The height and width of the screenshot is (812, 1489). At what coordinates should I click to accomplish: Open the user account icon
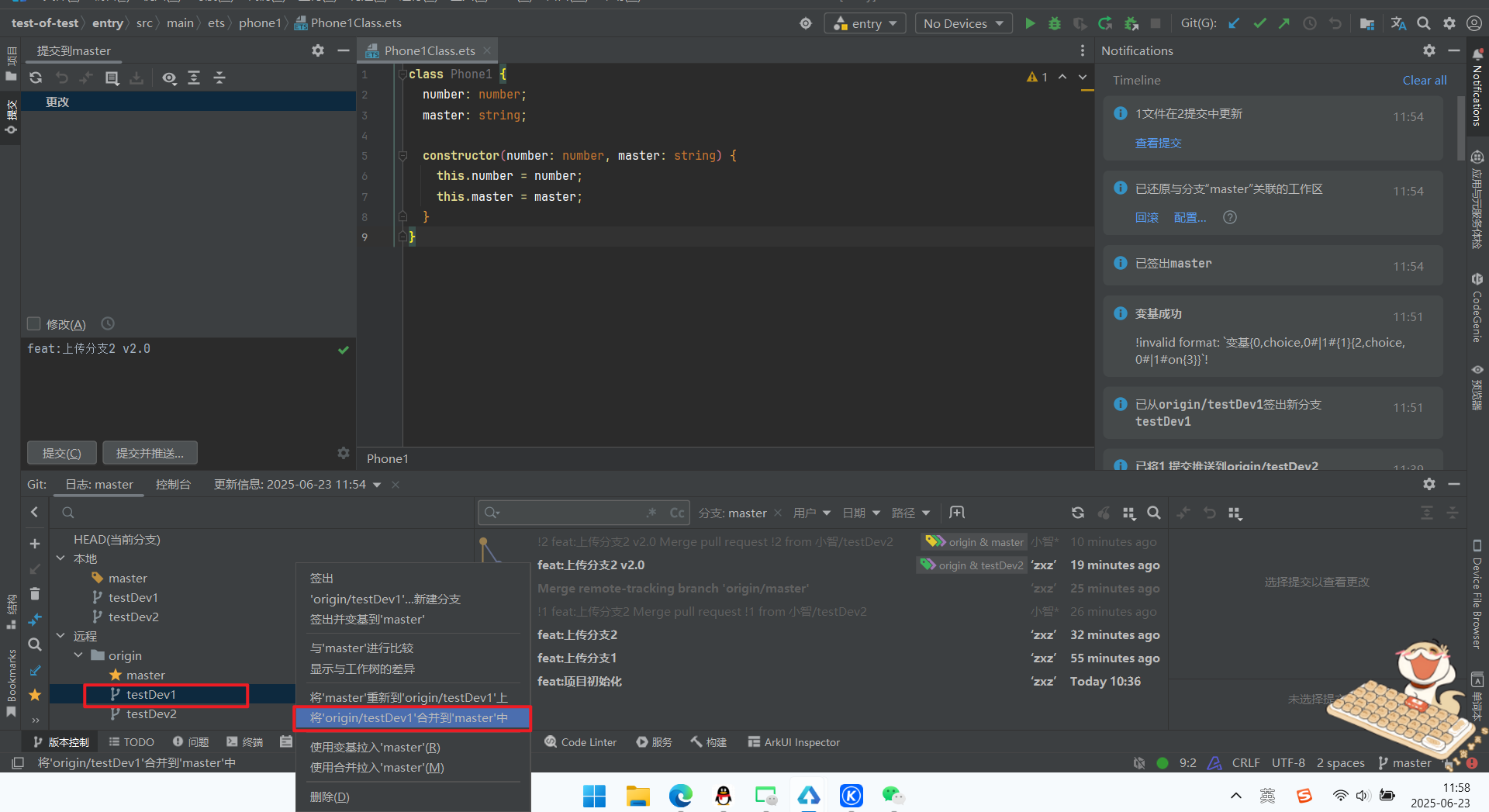tap(1474, 23)
